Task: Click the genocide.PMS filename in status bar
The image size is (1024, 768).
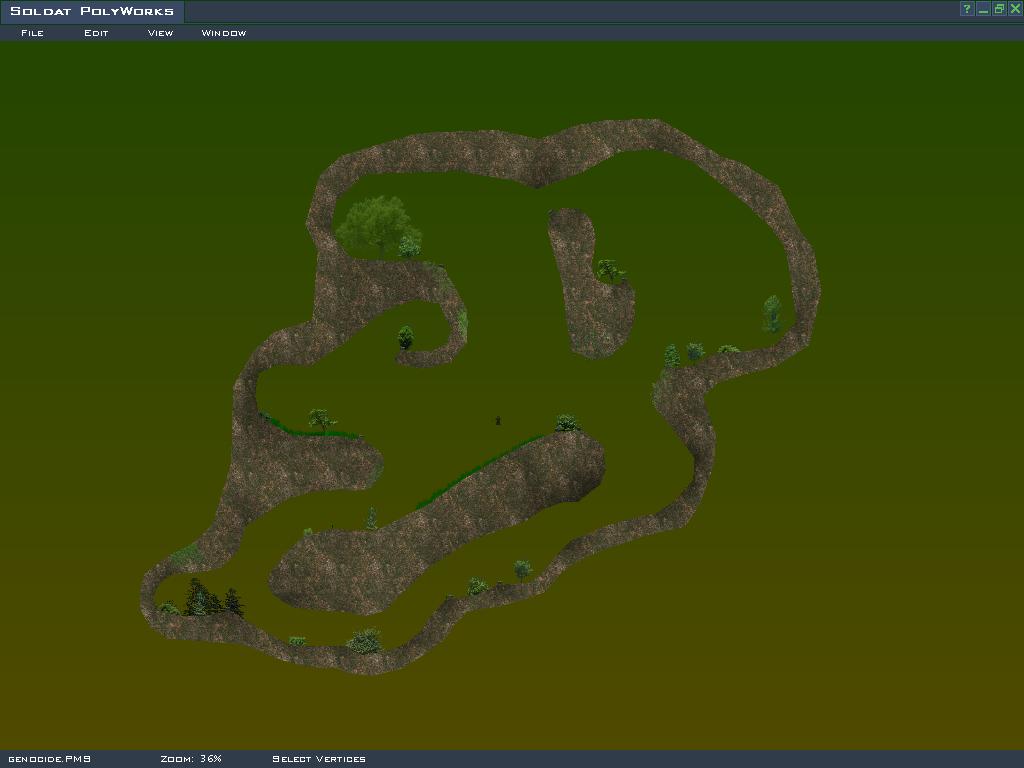Action: pos(49,759)
